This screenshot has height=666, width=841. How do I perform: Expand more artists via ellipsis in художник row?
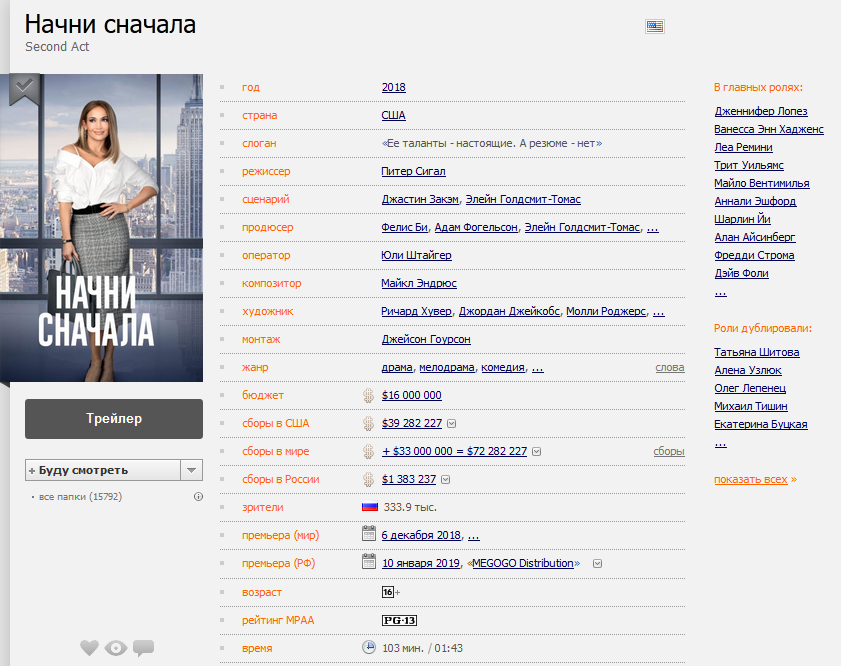click(659, 312)
